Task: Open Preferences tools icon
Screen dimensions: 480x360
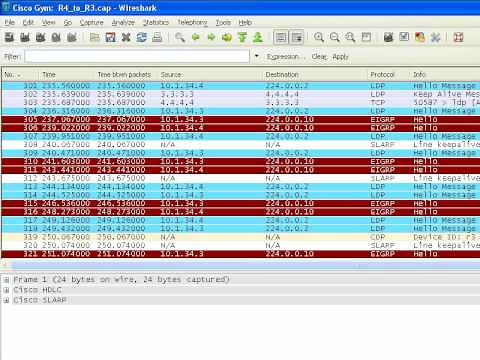Action: (x=436, y=37)
